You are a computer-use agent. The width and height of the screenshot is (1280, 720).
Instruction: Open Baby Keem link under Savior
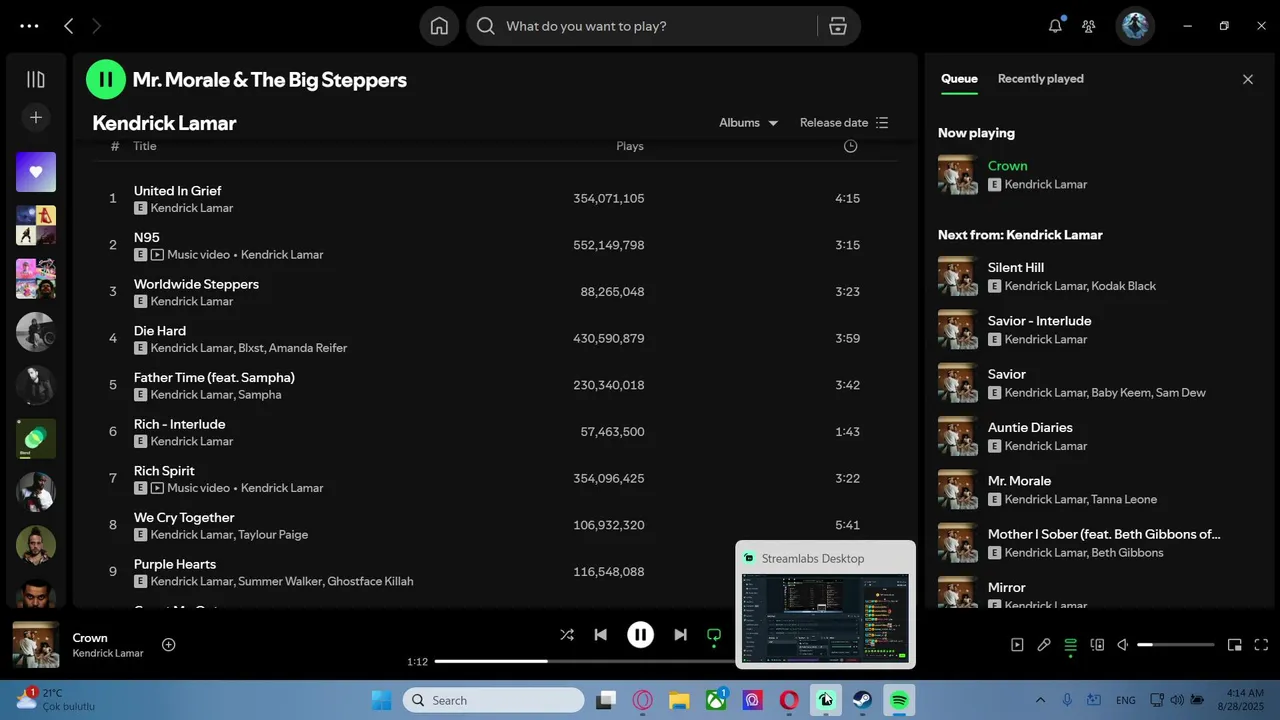coord(1119,393)
